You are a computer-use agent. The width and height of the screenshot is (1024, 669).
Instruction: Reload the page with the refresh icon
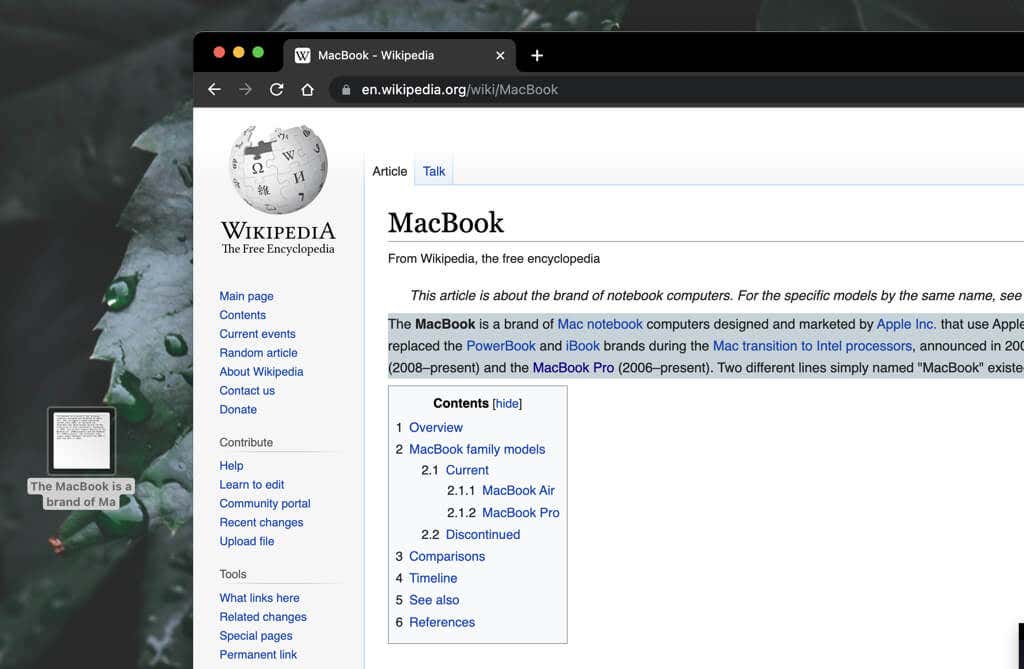click(x=276, y=90)
